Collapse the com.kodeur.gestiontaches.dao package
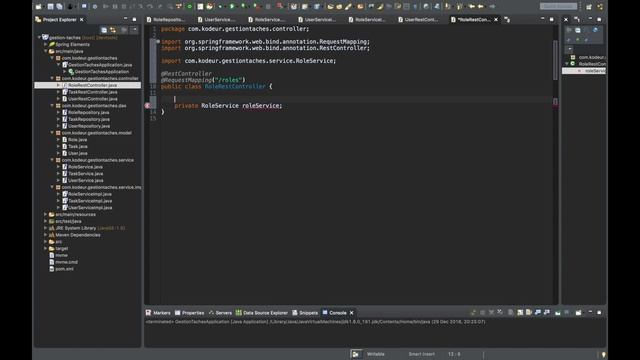This screenshot has height=360, width=640. (x=52, y=106)
